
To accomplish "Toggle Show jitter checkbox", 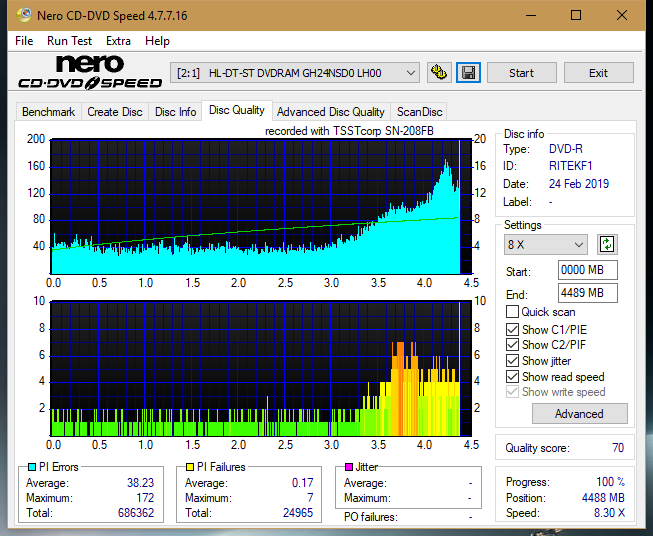I will point(512,360).
